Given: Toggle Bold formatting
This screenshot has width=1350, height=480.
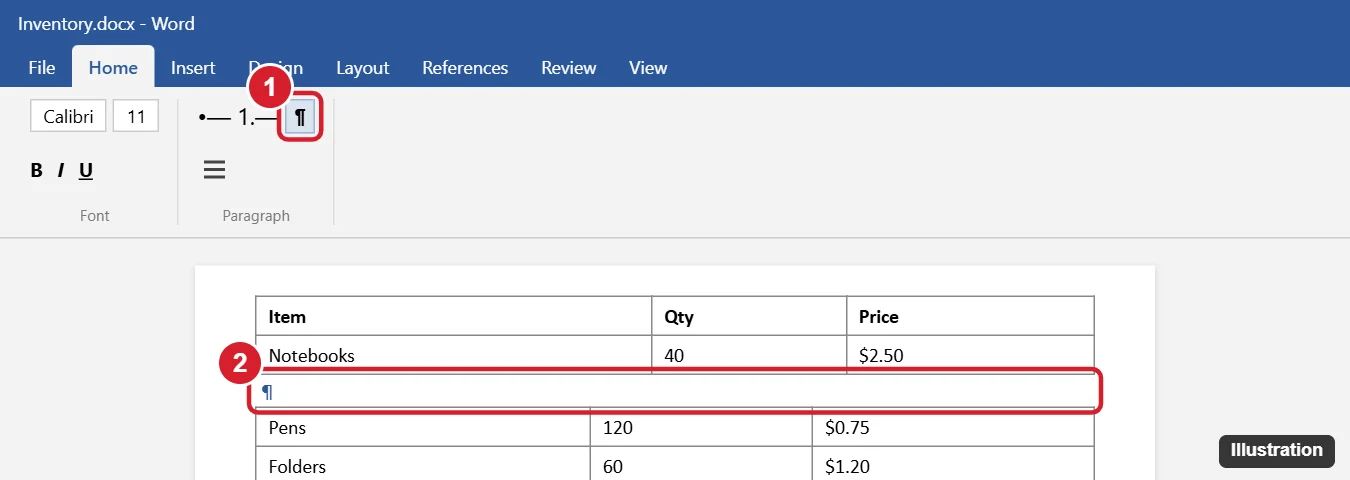Looking at the screenshot, I should (x=37, y=170).
